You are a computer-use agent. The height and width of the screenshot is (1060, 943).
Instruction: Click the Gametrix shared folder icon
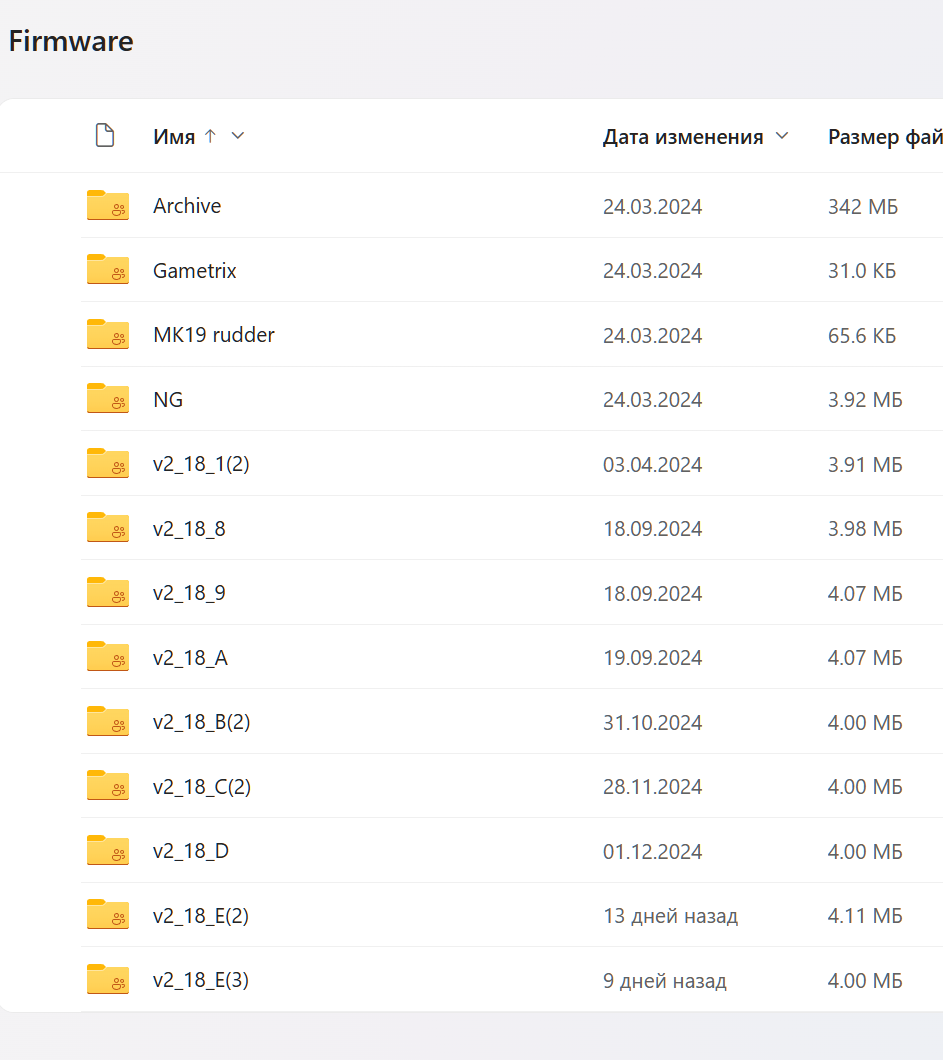(107, 269)
